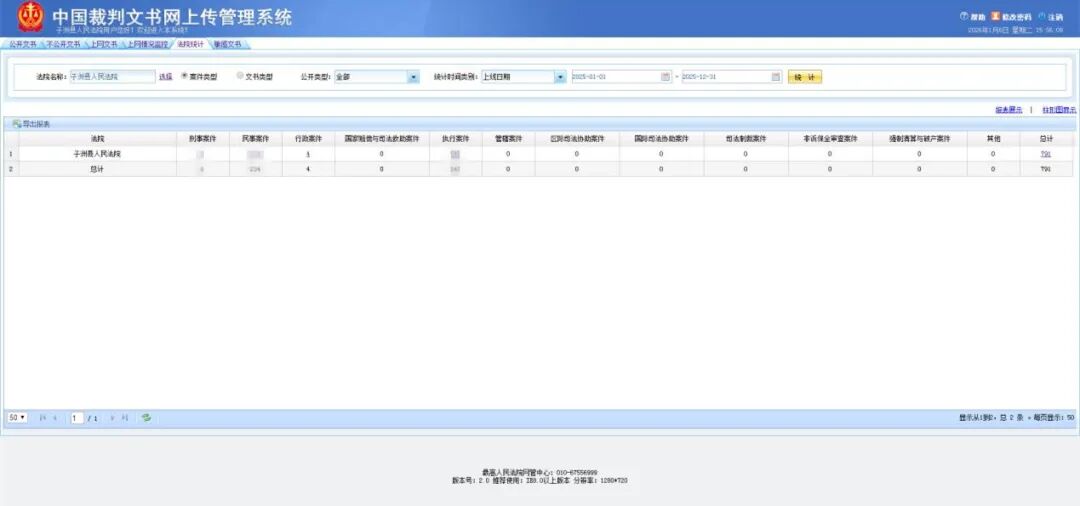Click the 选择 link beside court name

[x=165, y=77]
